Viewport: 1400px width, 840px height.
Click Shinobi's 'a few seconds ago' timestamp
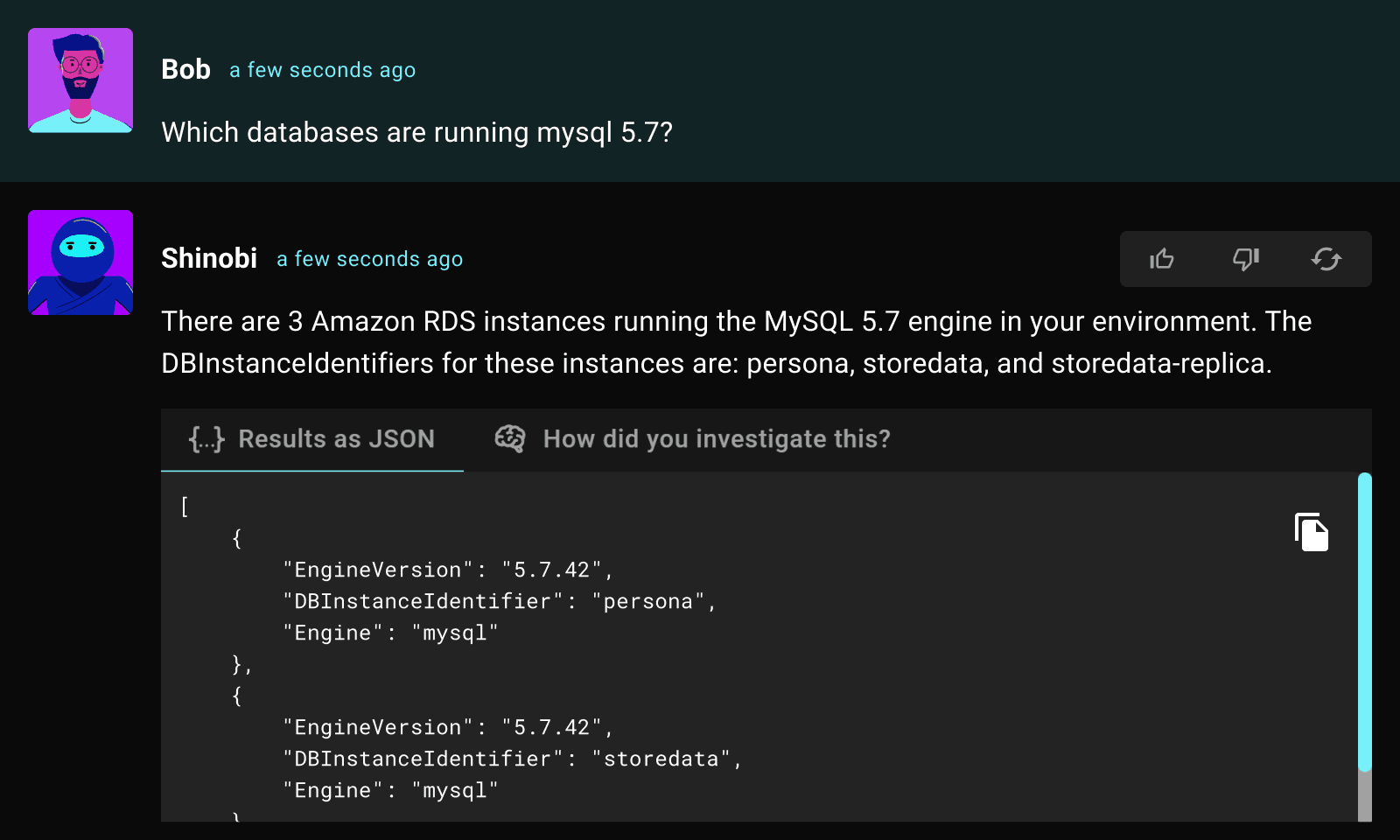click(x=370, y=259)
